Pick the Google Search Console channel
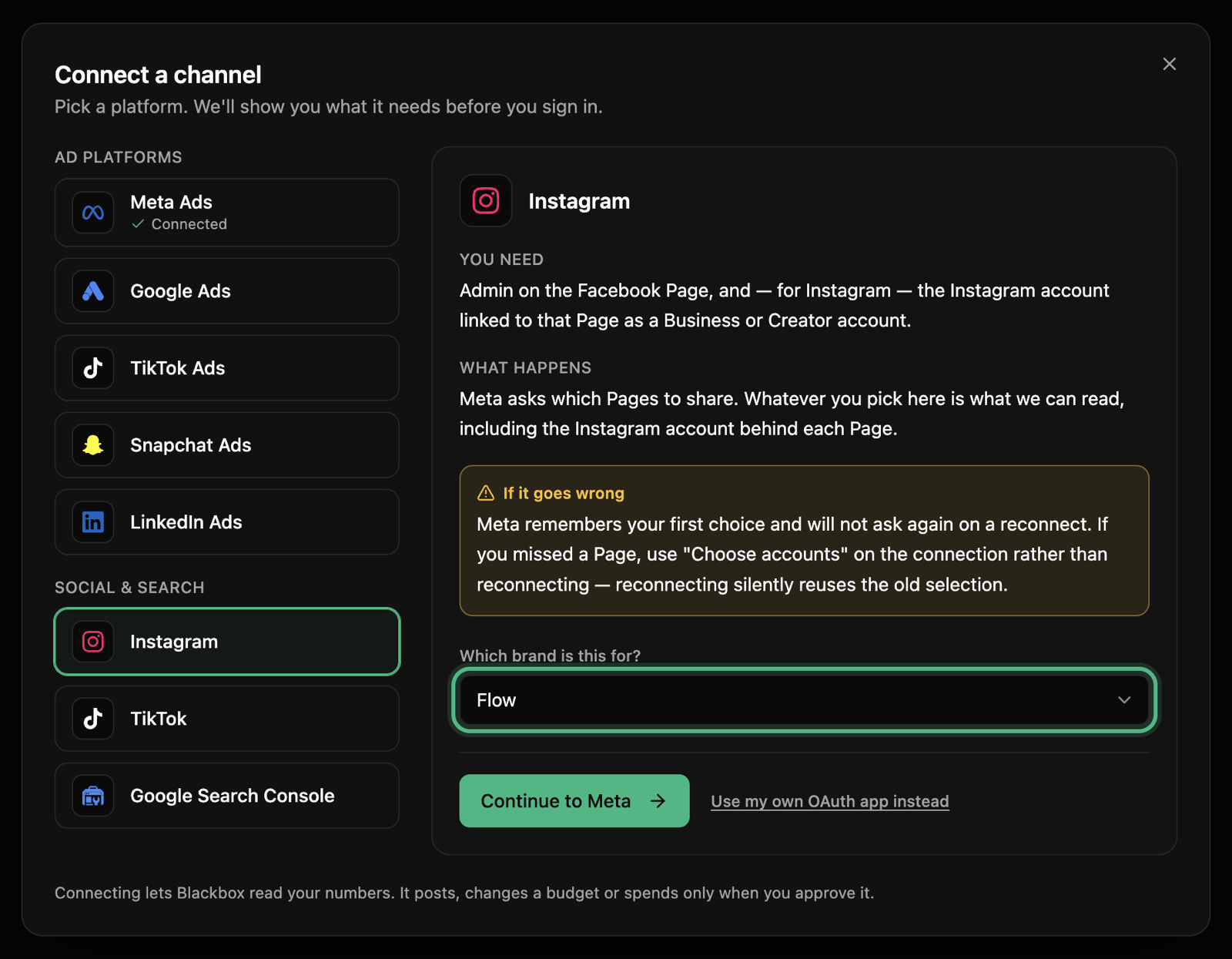This screenshot has width=1232, height=959. click(227, 796)
